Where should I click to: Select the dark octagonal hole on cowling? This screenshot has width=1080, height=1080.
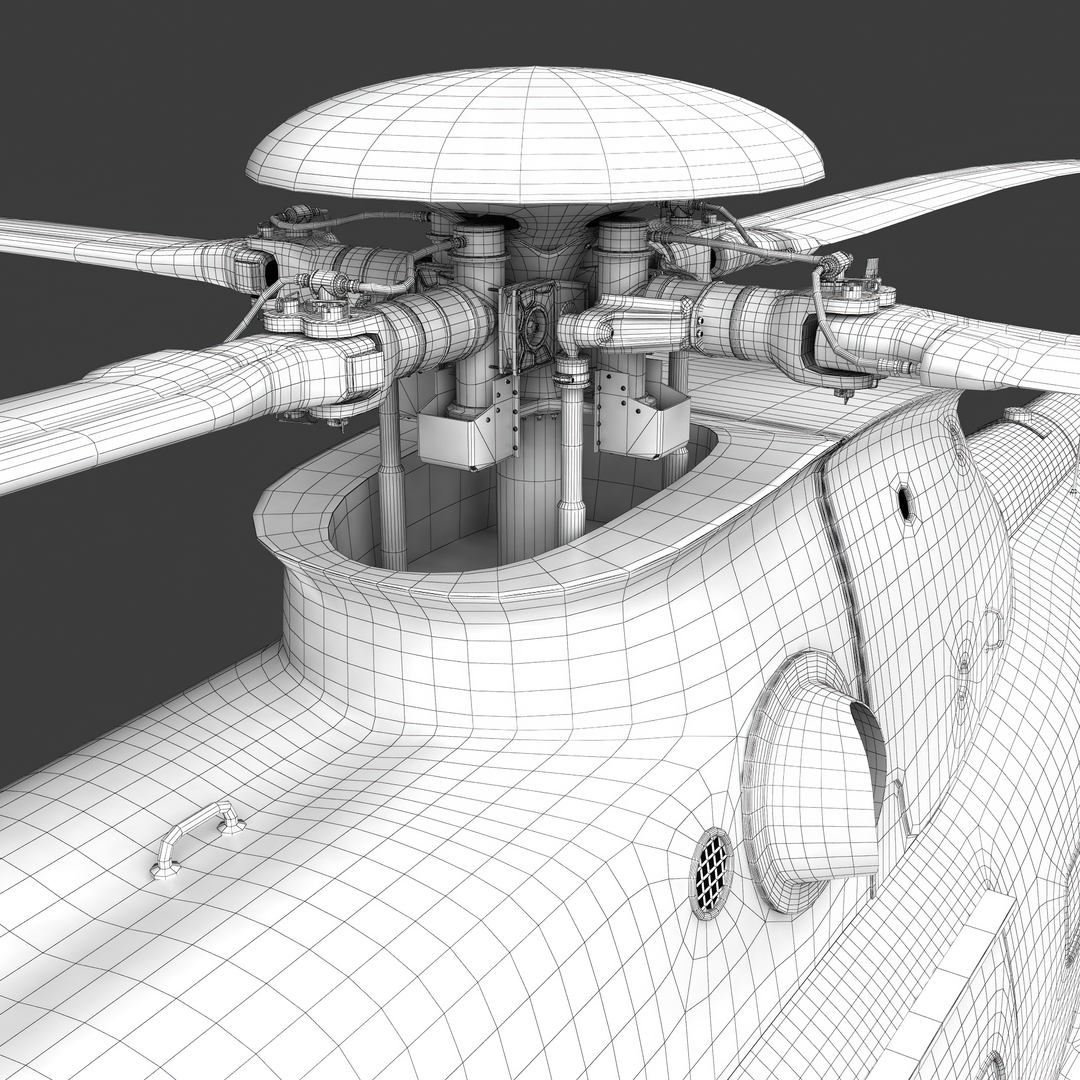906,503
